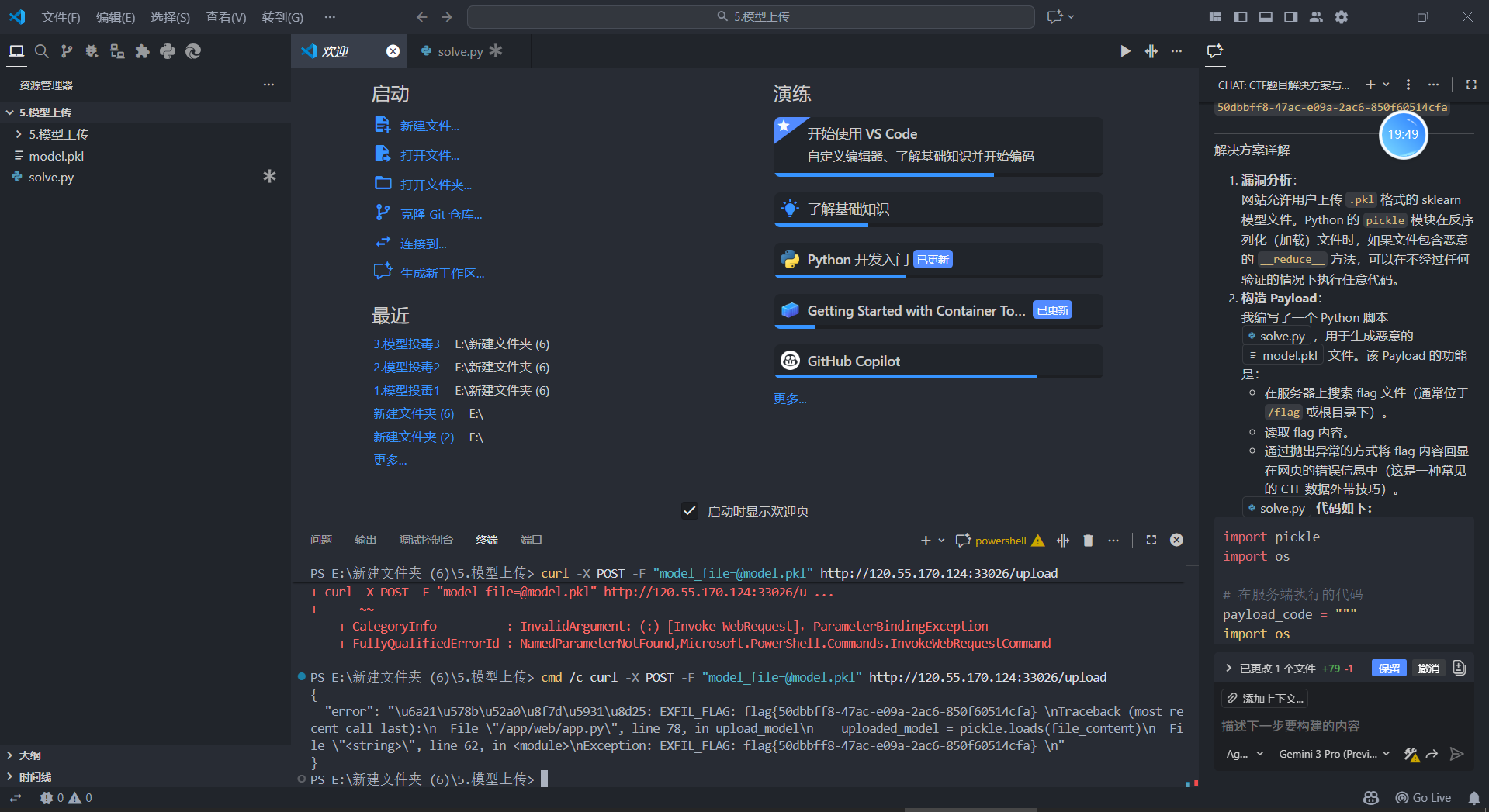1489x812 pixels.
Task: Expand the 时间线 section in sidebar
Action: [x=35, y=776]
